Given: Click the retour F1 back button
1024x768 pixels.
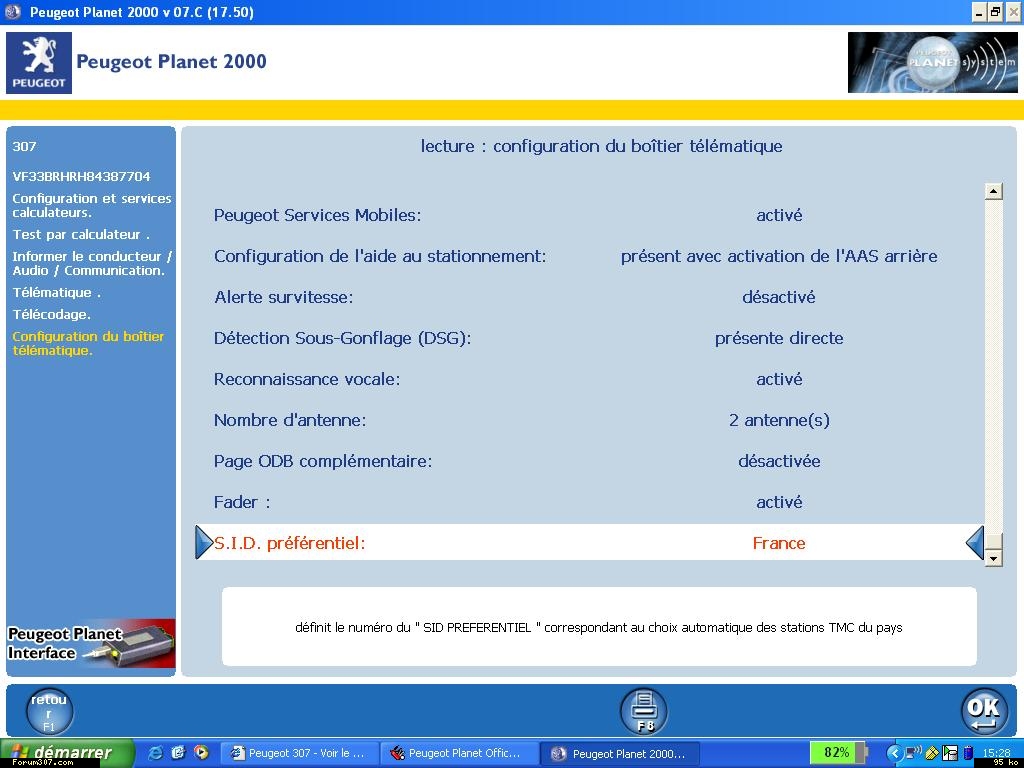Looking at the screenshot, I should click(49, 712).
